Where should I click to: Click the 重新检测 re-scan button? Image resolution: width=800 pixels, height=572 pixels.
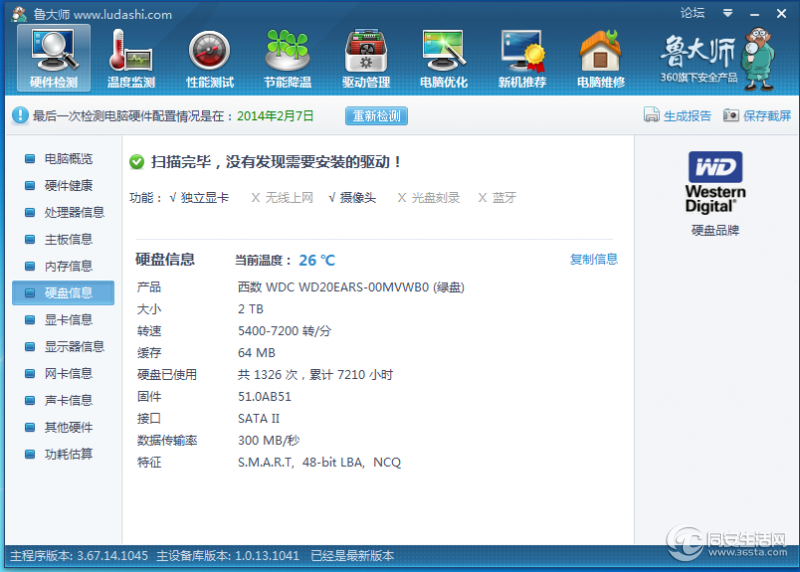377,116
